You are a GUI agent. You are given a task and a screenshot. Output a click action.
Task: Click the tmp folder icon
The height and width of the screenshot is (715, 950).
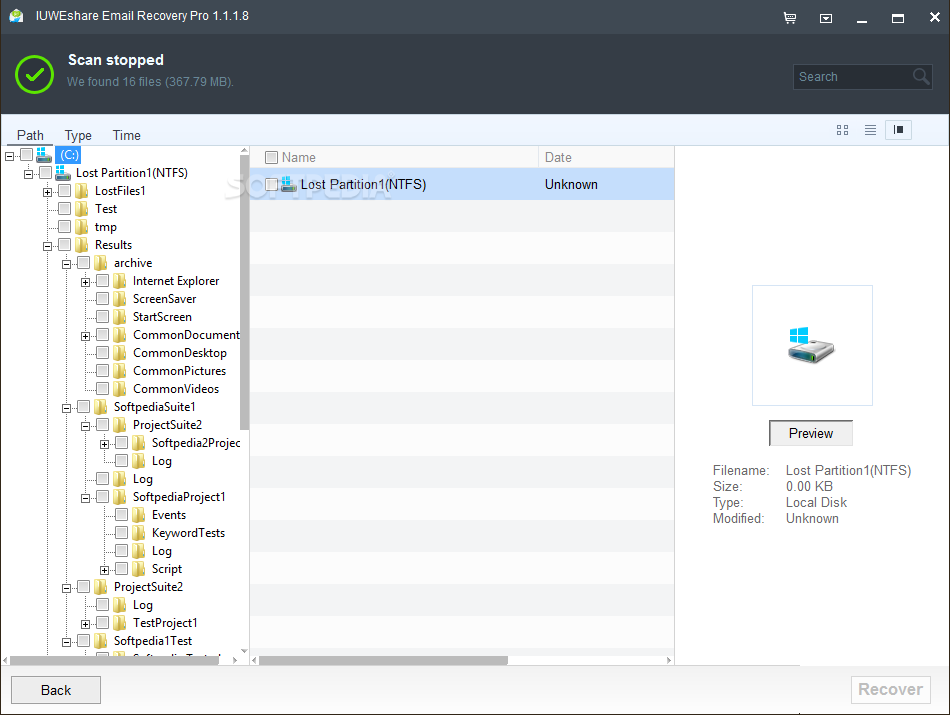pyautogui.click(x=82, y=227)
